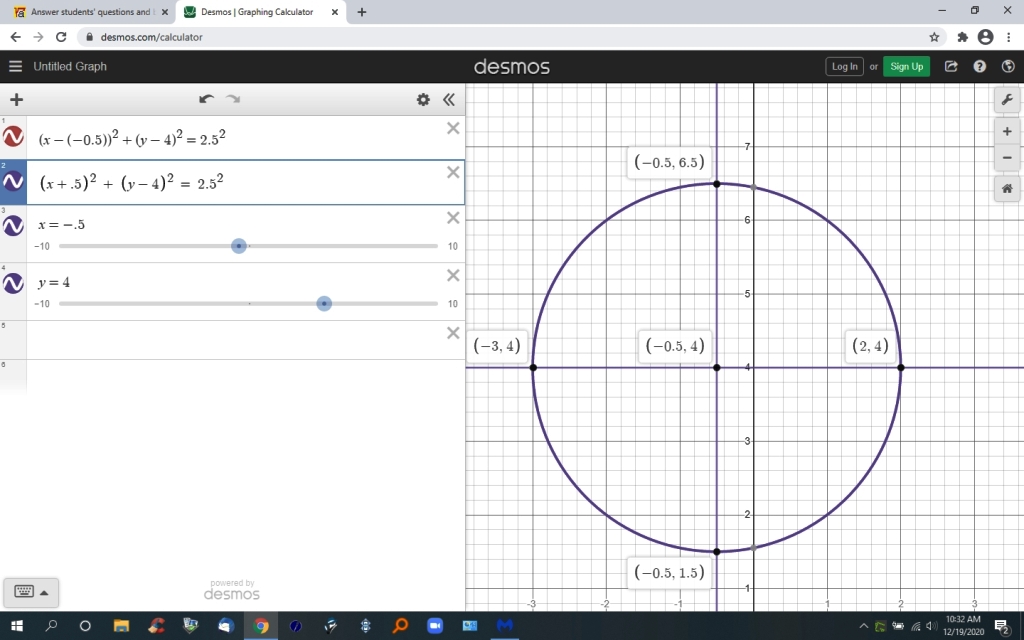Click the point labeled (−0.5, 6.5)
Viewport: 1024px width, 640px height.
(717, 184)
